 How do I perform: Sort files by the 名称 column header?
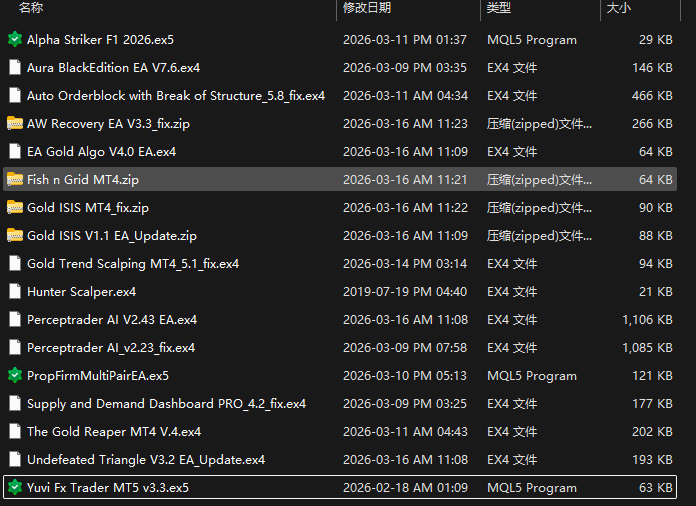pos(31,8)
